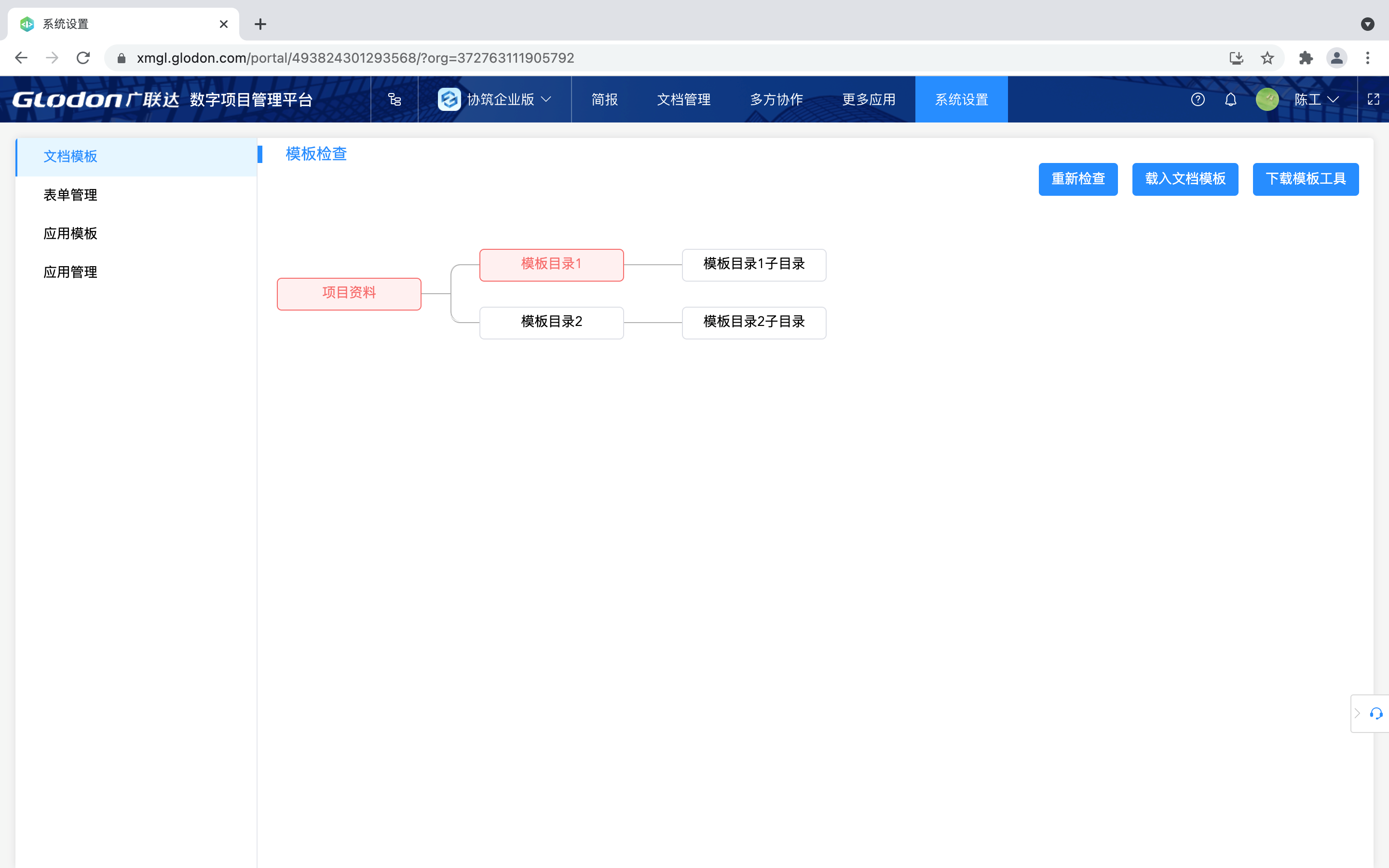This screenshot has width=1389, height=868.
Task: Reload the page with the refresh icon
Action: [x=82, y=57]
